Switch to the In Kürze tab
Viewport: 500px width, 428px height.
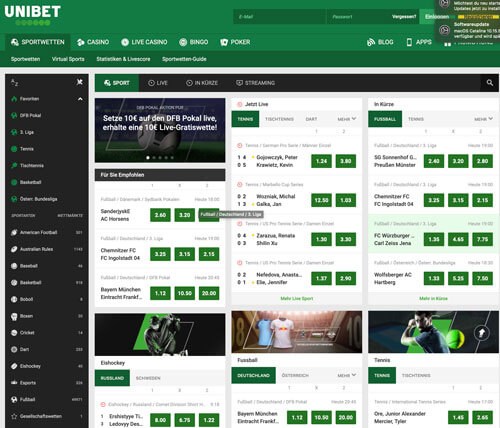(202, 83)
